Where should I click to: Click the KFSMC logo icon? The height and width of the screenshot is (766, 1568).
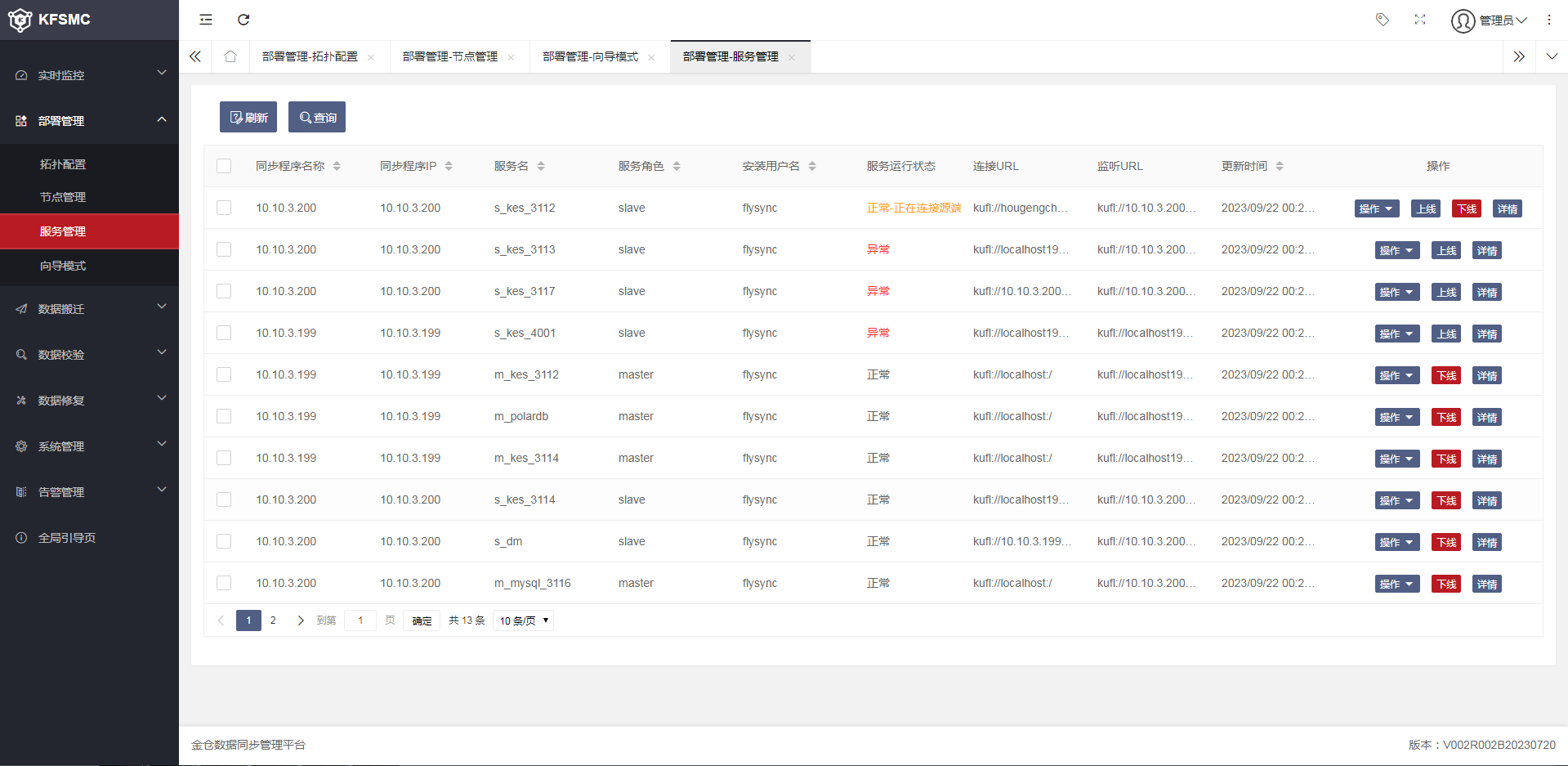20,20
